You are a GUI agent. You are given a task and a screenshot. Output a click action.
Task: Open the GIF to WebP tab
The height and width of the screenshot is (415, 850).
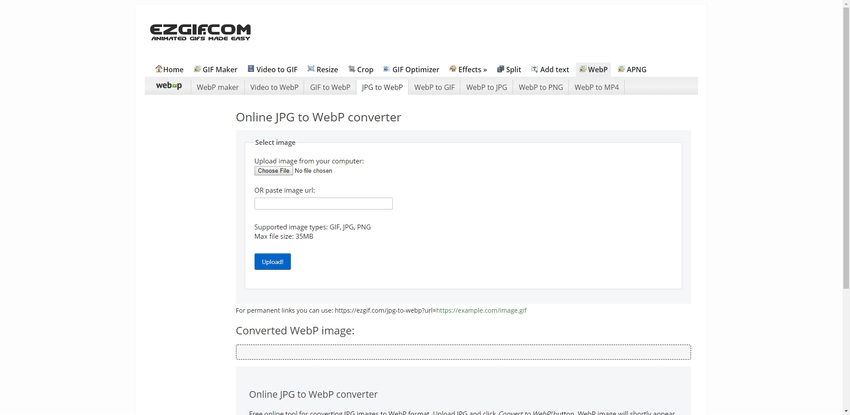[330, 87]
